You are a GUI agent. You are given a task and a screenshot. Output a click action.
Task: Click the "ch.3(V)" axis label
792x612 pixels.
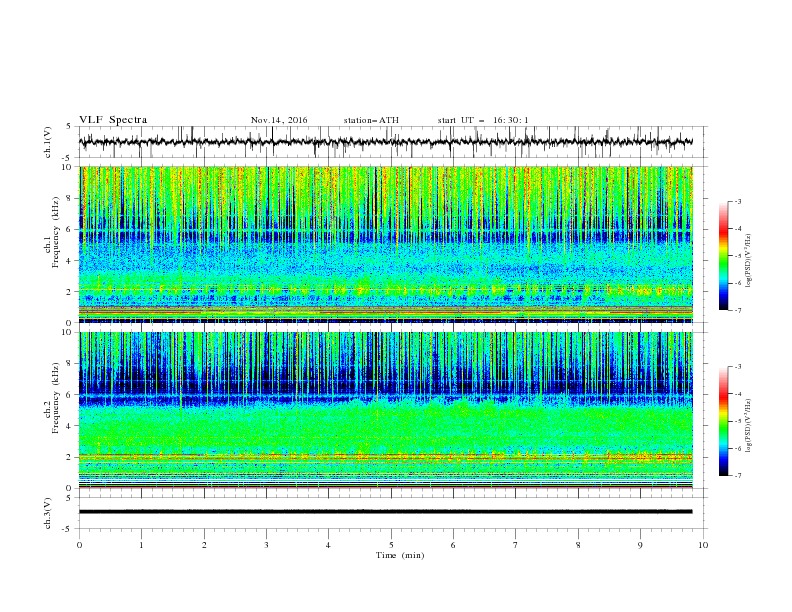[x=48, y=513]
